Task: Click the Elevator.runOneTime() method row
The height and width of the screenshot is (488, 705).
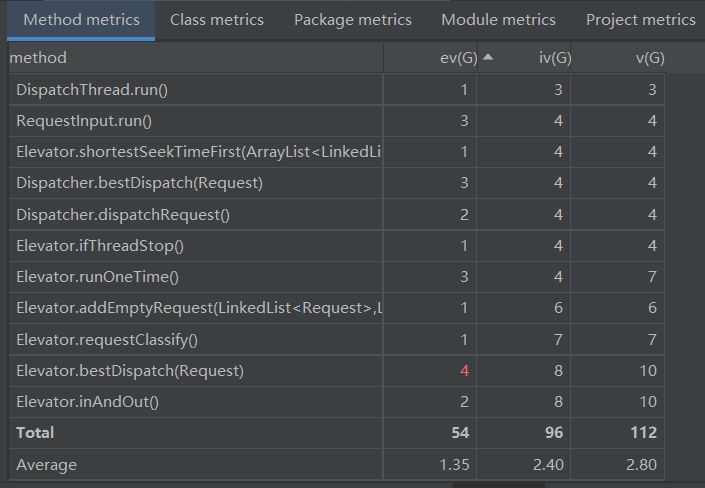Action: [x=104, y=277]
